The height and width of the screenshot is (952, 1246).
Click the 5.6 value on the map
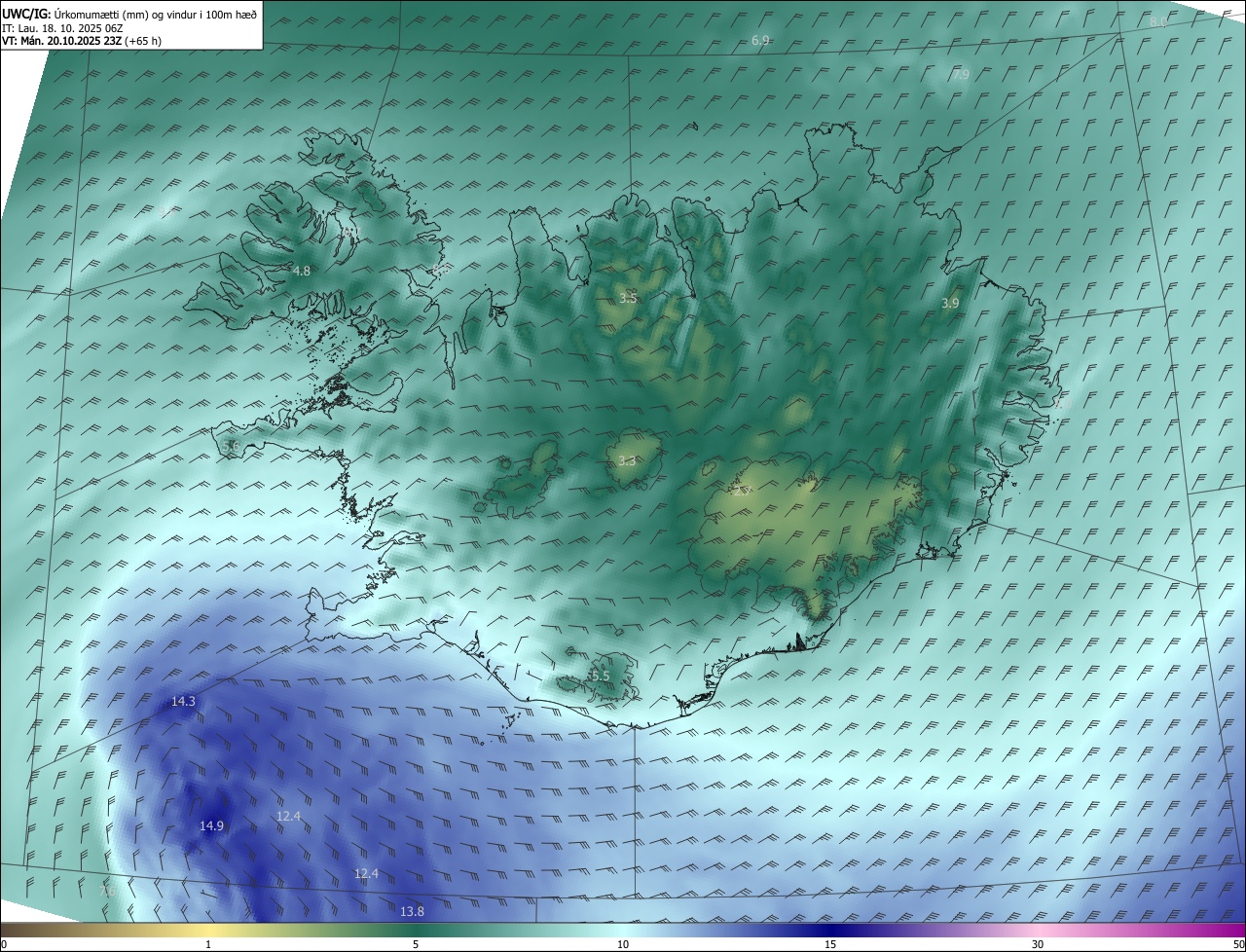[x=231, y=446]
